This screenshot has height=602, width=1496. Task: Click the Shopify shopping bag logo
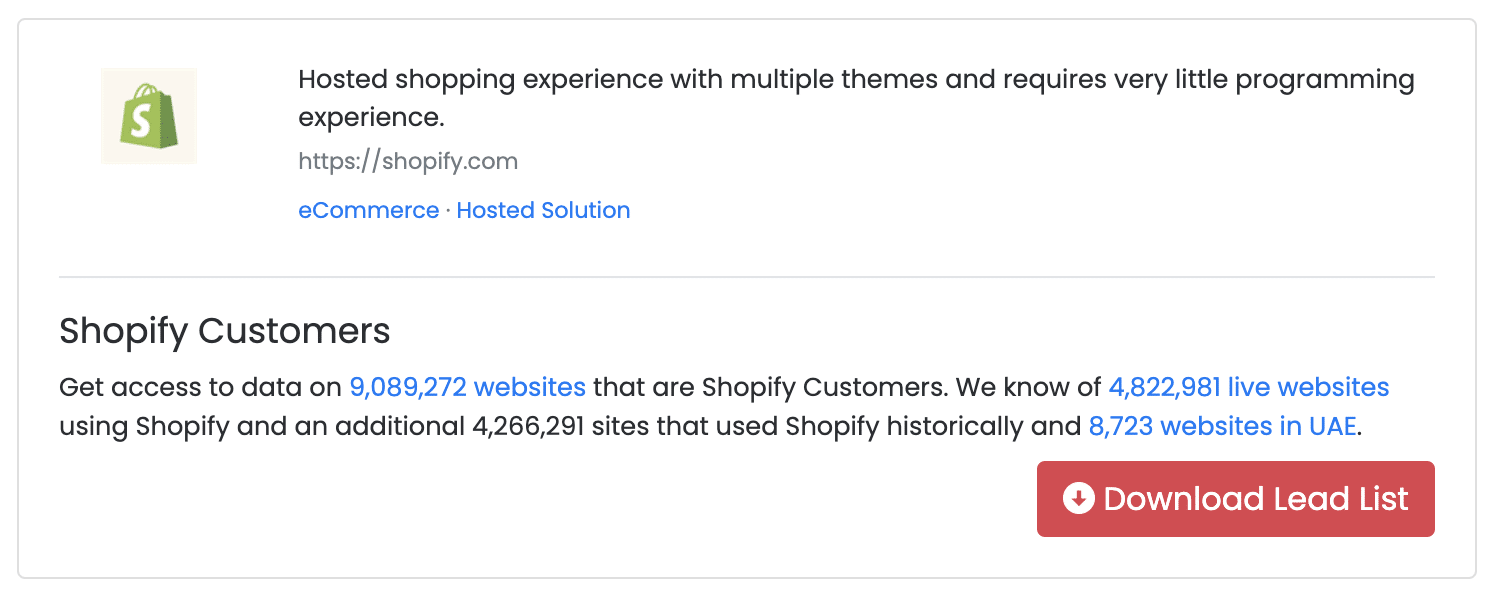coord(149,116)
